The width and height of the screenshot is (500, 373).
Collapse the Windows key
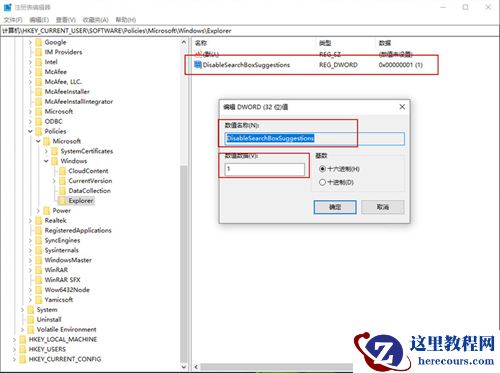tap(46, 161)
